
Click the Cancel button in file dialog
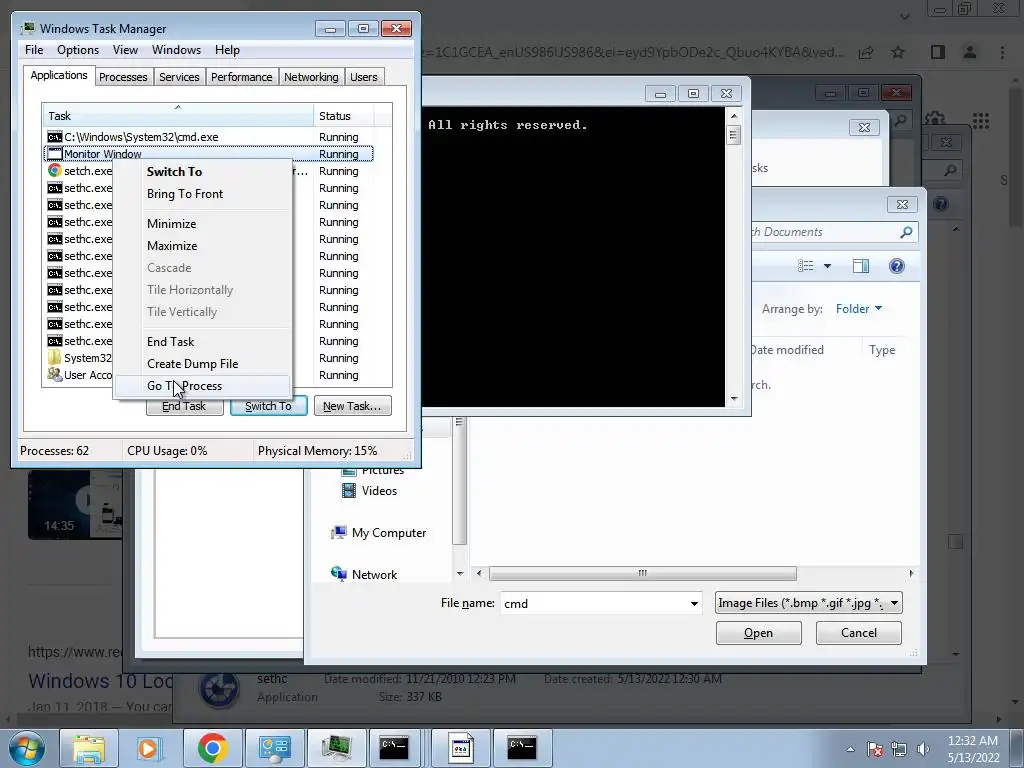(859, 633)
